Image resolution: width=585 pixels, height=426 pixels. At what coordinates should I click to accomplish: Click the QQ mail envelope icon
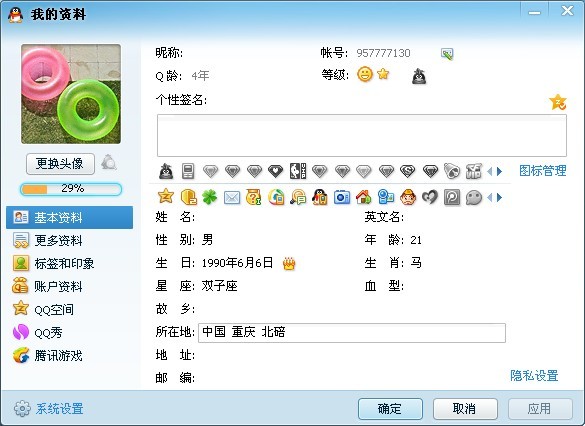[x=232, y=197]
